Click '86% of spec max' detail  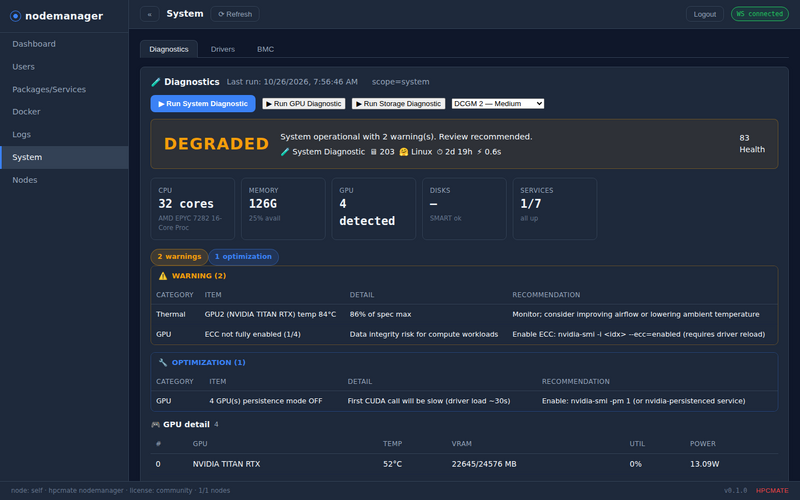click(380, 314)
